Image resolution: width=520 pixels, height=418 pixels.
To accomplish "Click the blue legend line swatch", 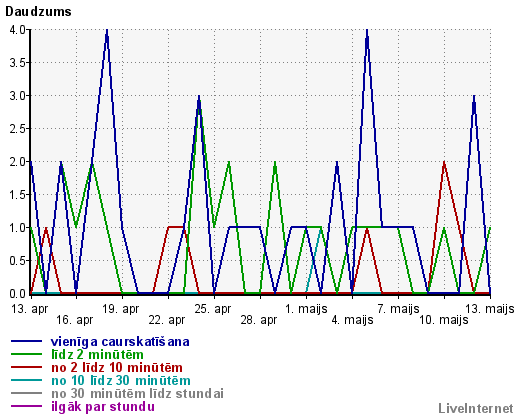I will (27, 341).
